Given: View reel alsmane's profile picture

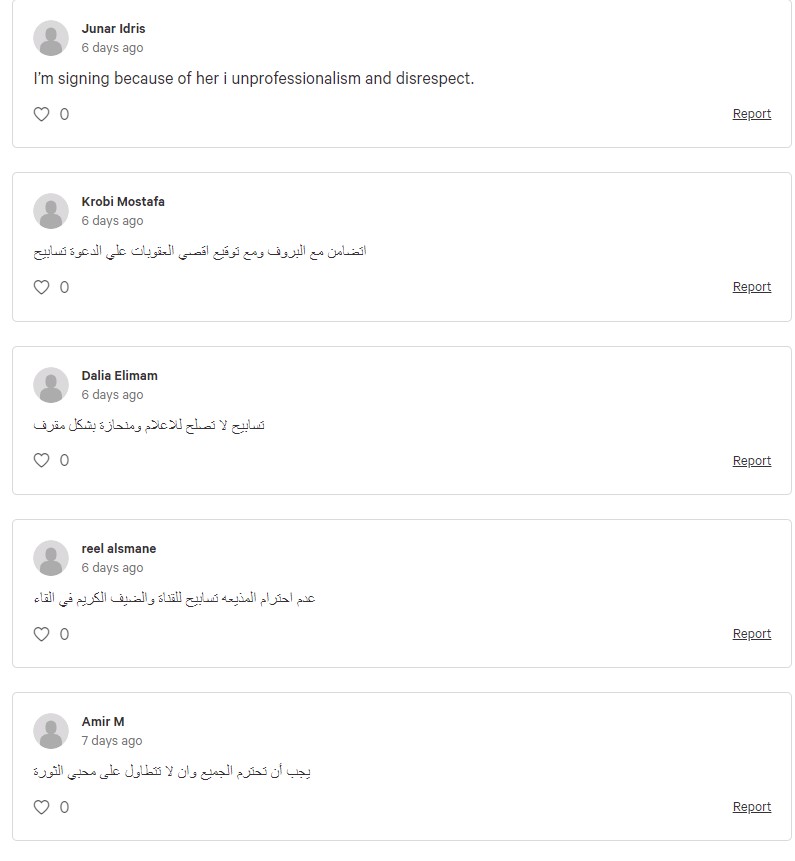Looking at the screenshot, I should coord(51,558).
